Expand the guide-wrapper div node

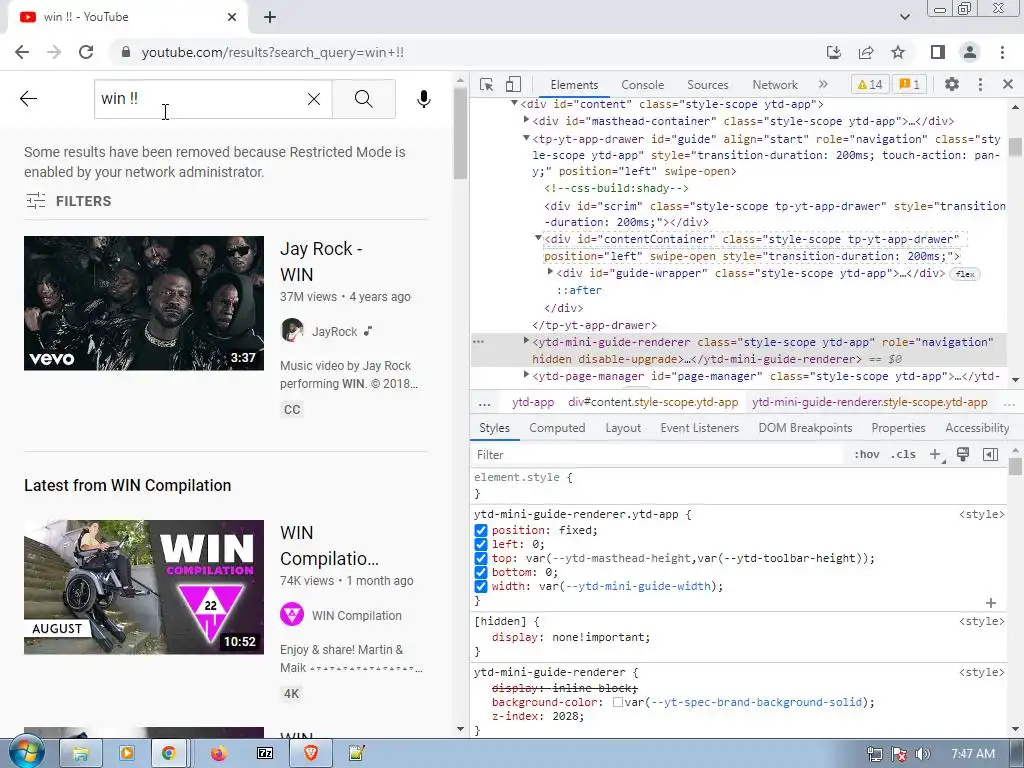[x=551, y=272]
